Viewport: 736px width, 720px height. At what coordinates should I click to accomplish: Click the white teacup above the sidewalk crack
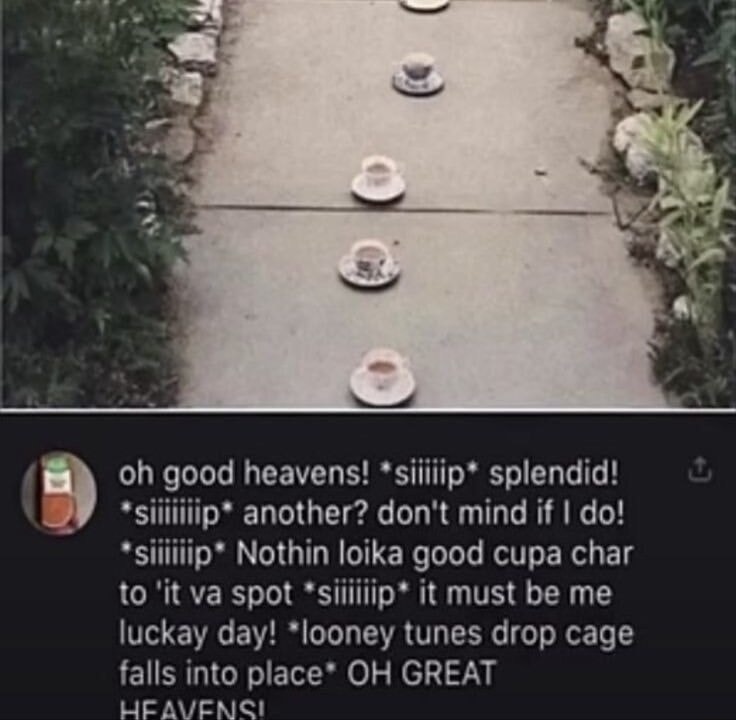(x=378, y=180)
